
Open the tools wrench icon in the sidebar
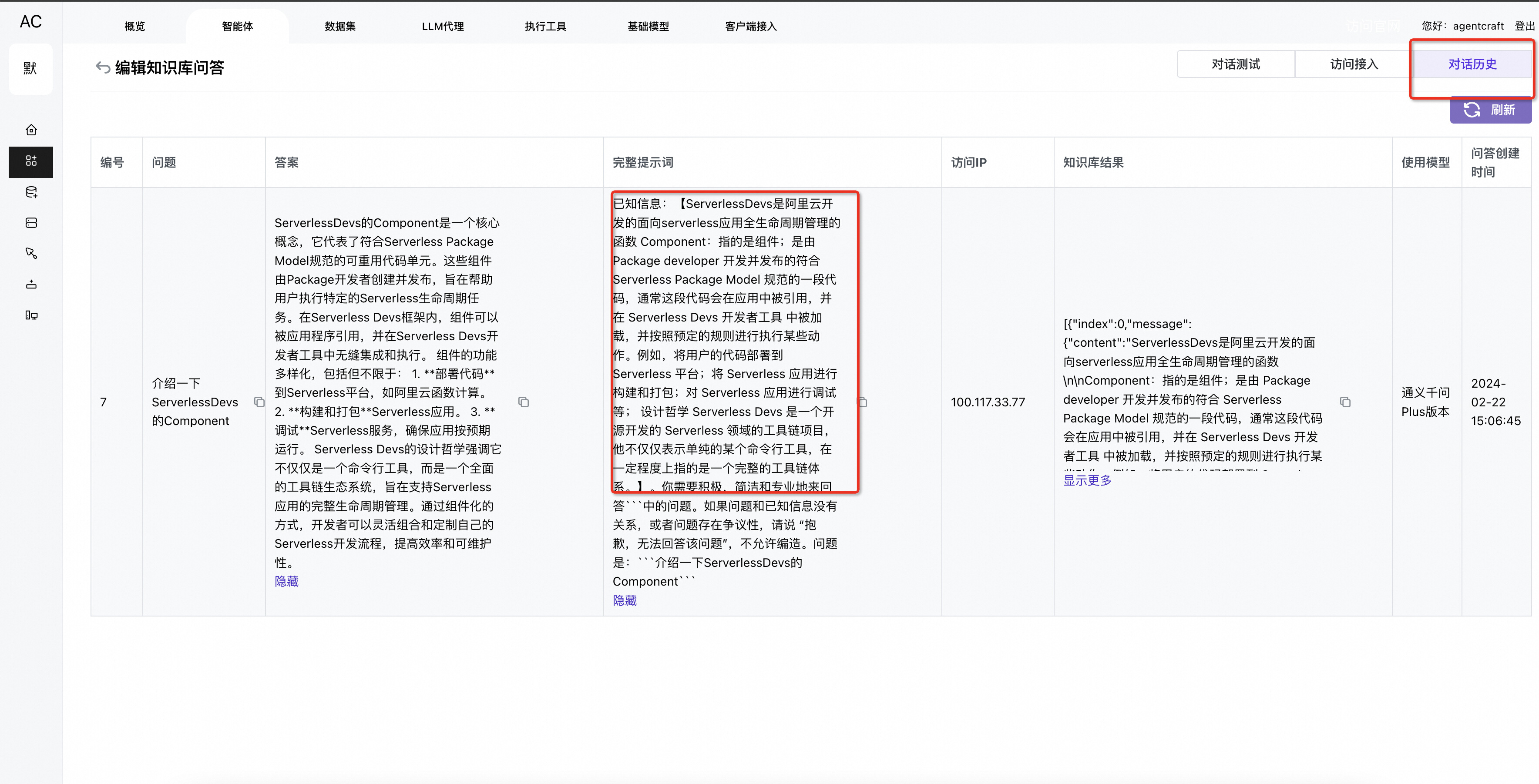coord(31,254)
